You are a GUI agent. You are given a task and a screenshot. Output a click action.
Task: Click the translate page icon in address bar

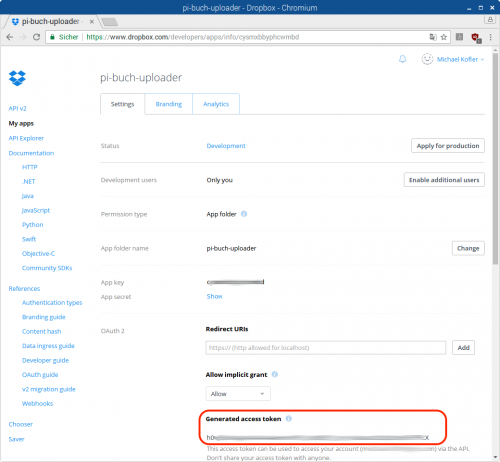[433, 37]
